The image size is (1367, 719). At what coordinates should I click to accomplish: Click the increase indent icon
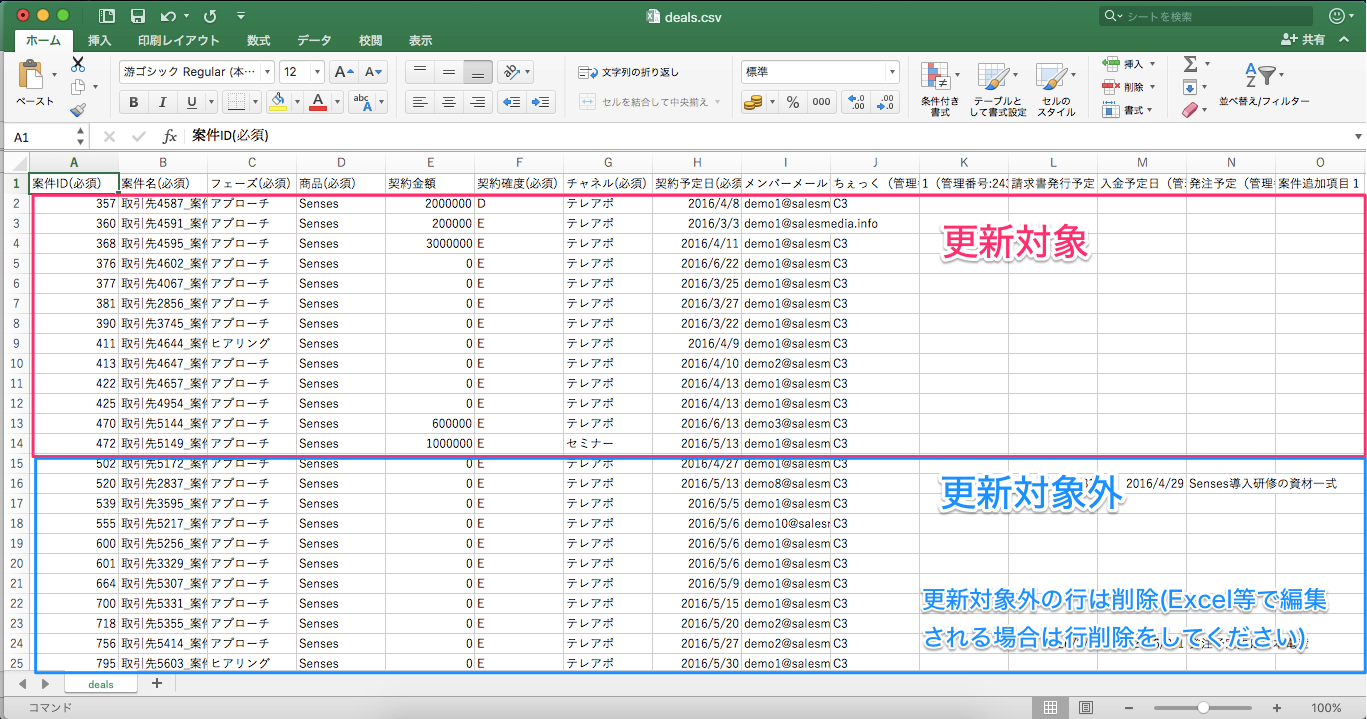click(x=541, y=102)
